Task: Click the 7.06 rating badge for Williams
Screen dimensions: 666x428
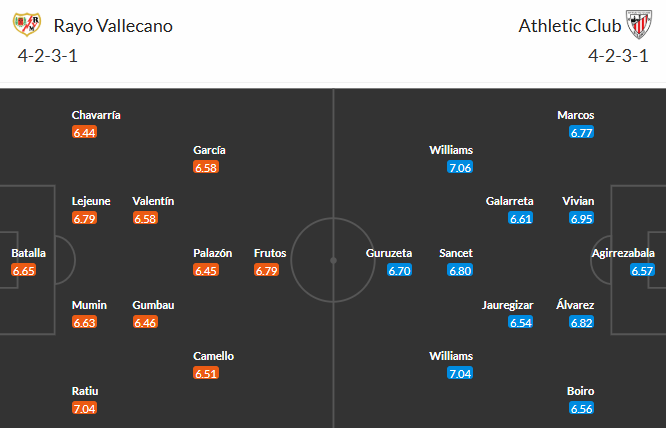Action: 460,167
